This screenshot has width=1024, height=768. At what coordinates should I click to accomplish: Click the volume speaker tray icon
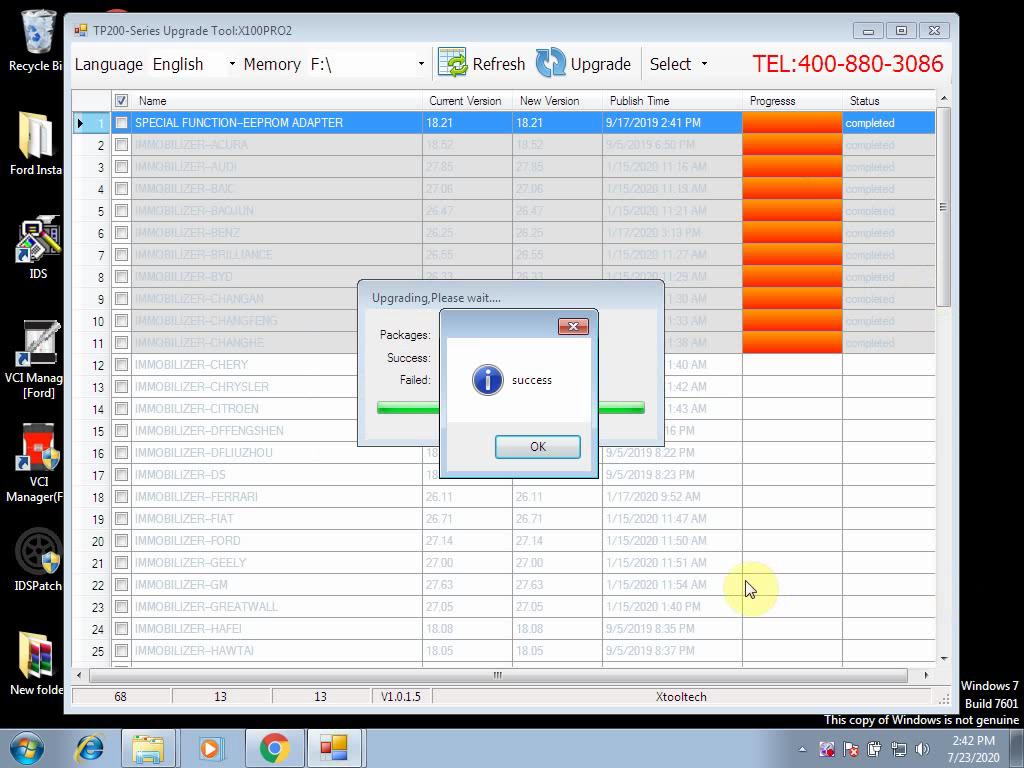click(x=922, y=749)
